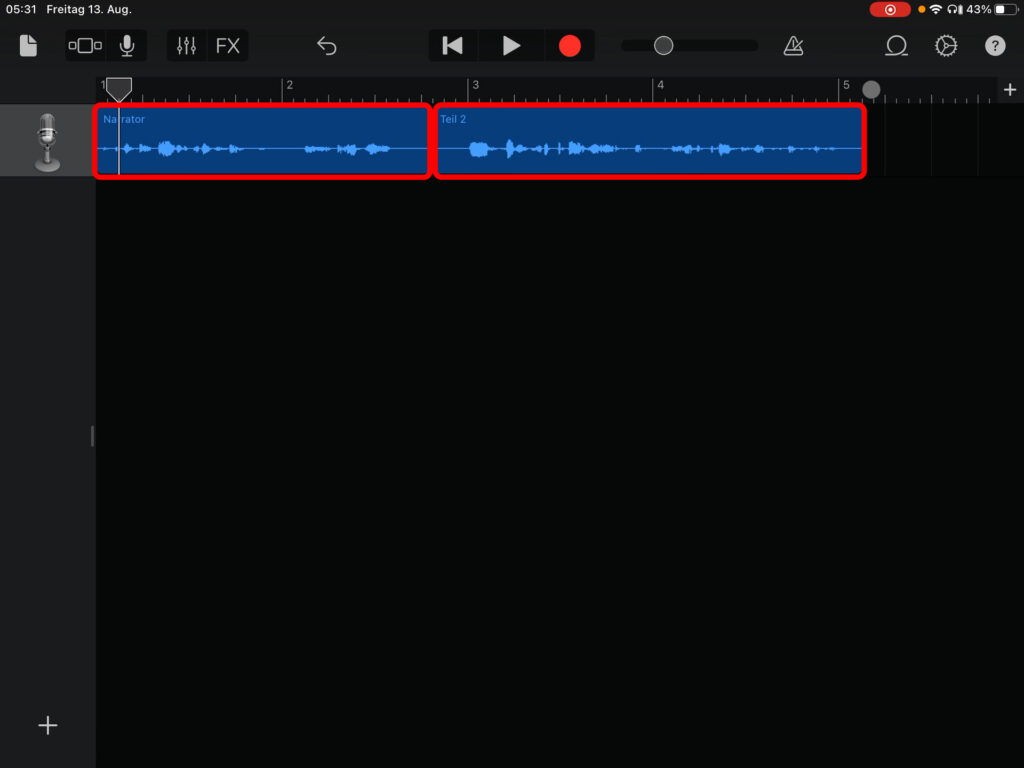Click the master volume slider knob

[x=663, y=46]
